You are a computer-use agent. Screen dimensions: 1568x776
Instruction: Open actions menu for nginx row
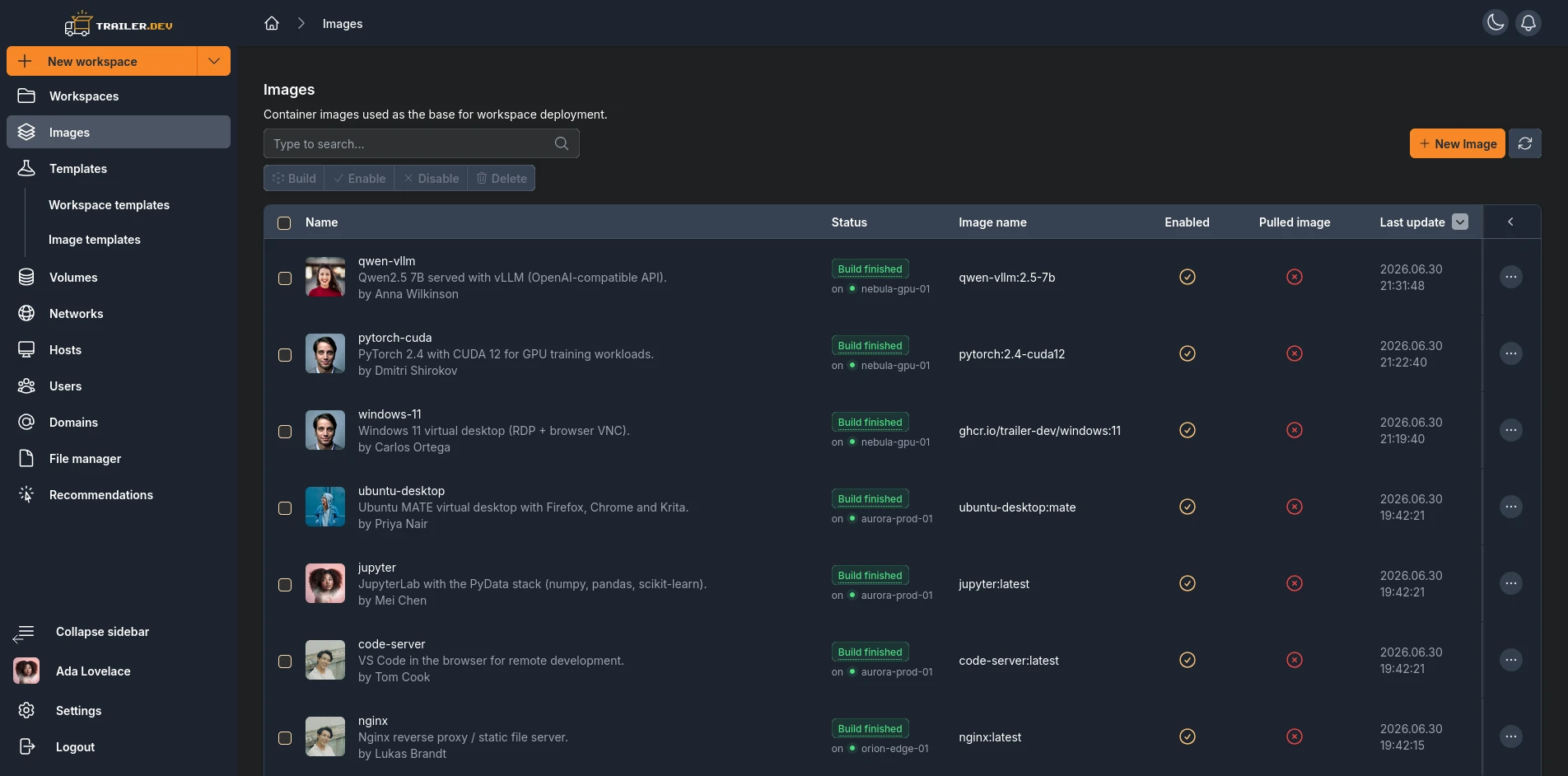point(1511,736)
